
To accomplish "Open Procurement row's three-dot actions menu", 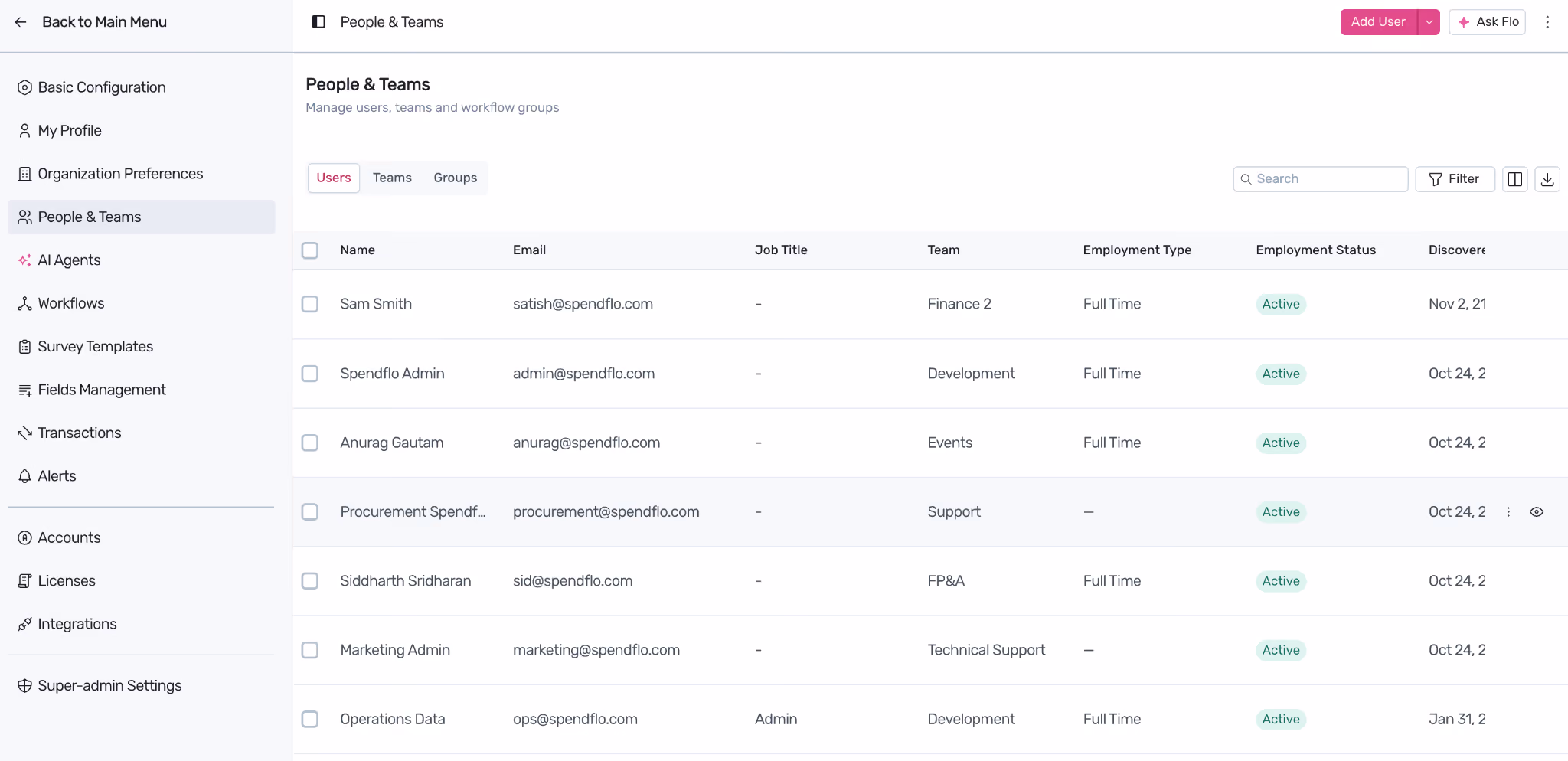I will (1508, 512).
